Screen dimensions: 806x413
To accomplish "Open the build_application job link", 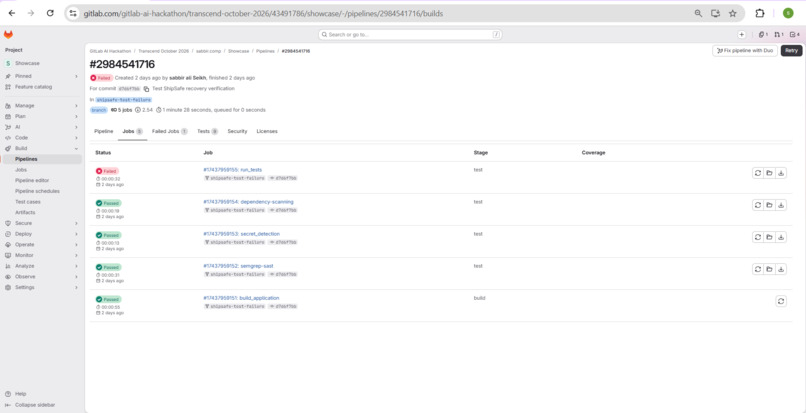I will (x=241, y=298).
